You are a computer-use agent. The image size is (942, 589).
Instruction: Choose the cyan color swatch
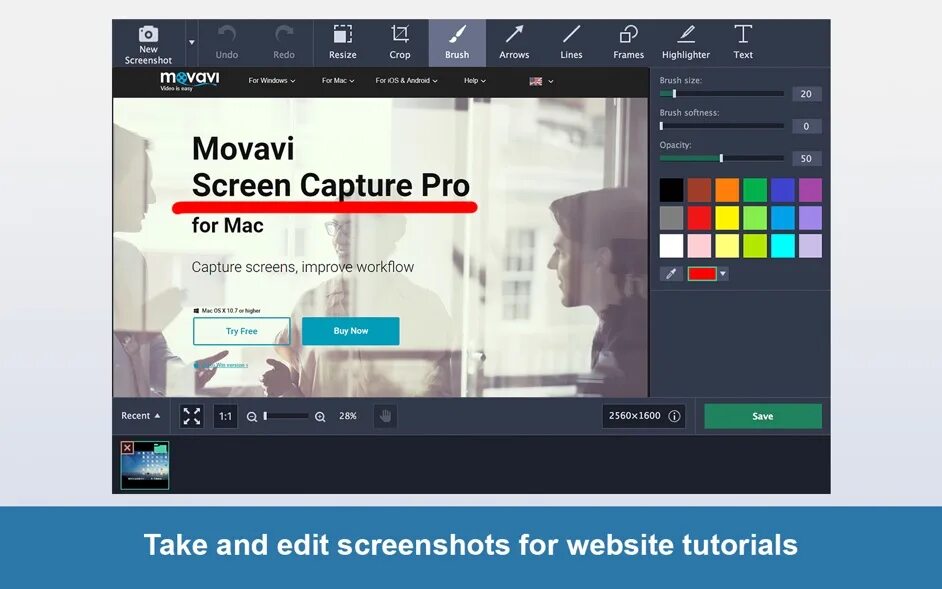[x=782, y=246]
